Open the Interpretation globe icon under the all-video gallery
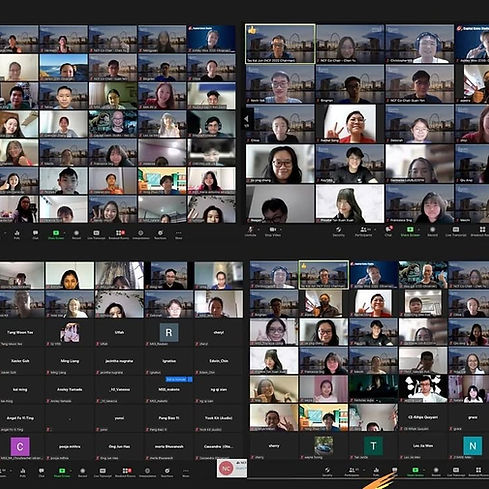Screen dimensions: 489x489 click(x=141, y=233)
